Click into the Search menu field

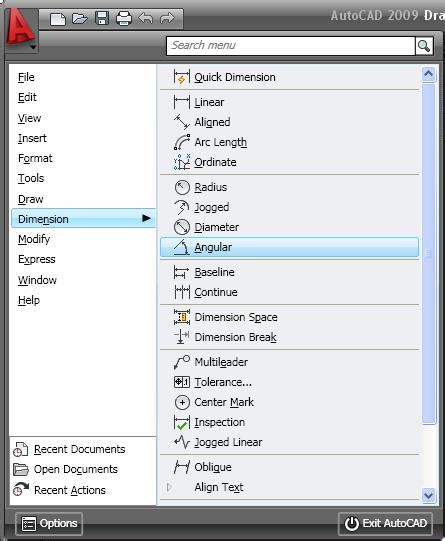point(290,46)
